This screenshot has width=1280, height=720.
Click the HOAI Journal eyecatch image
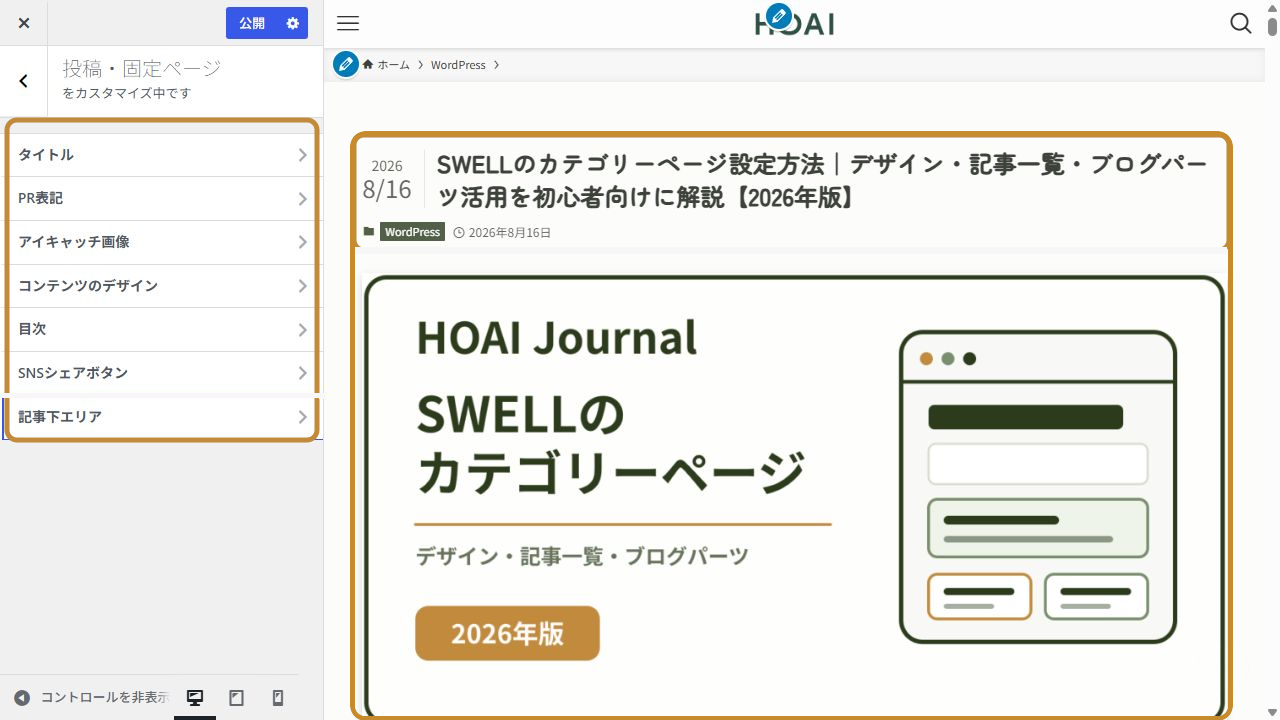[794, 496]
